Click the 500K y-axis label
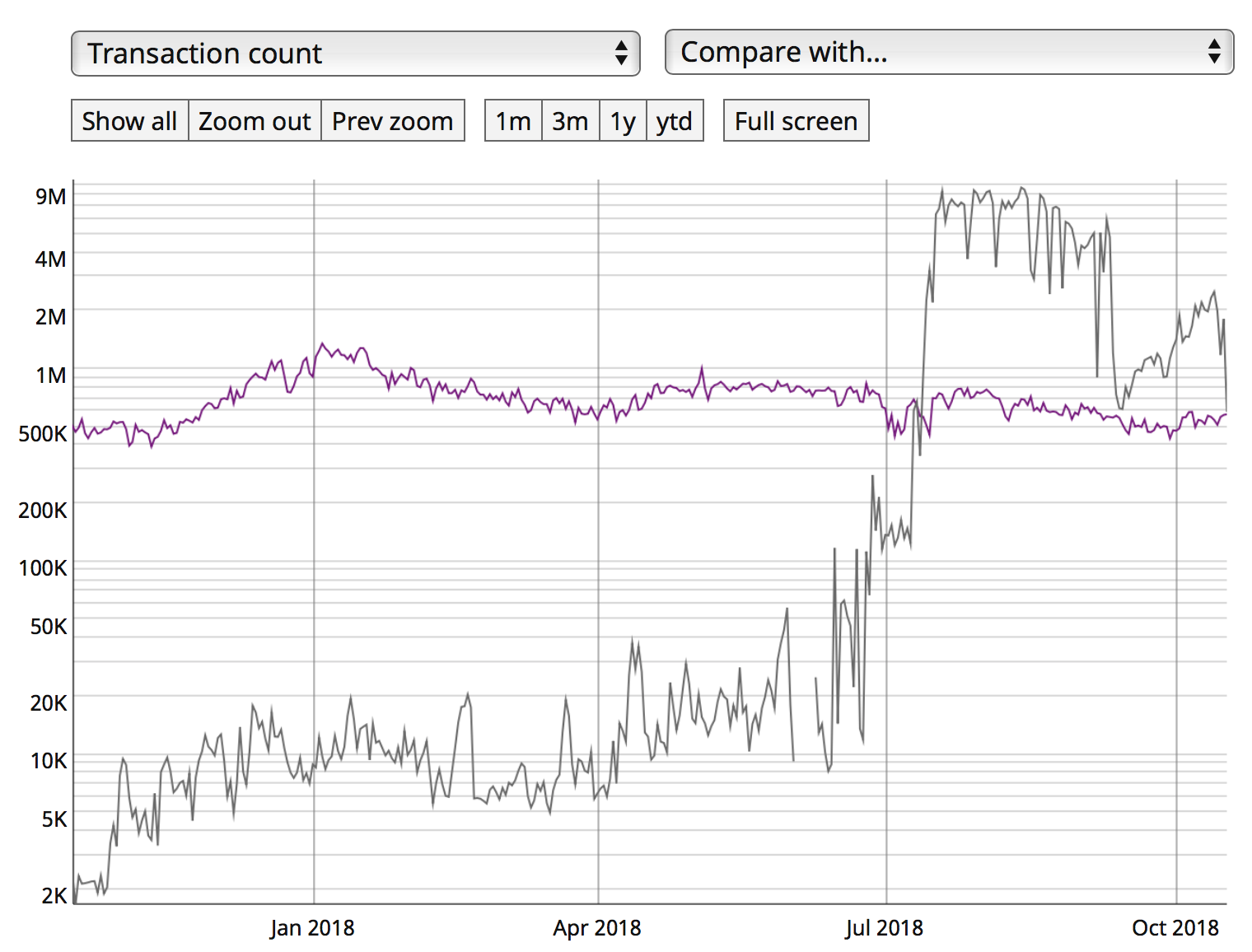 coord(43,434)
